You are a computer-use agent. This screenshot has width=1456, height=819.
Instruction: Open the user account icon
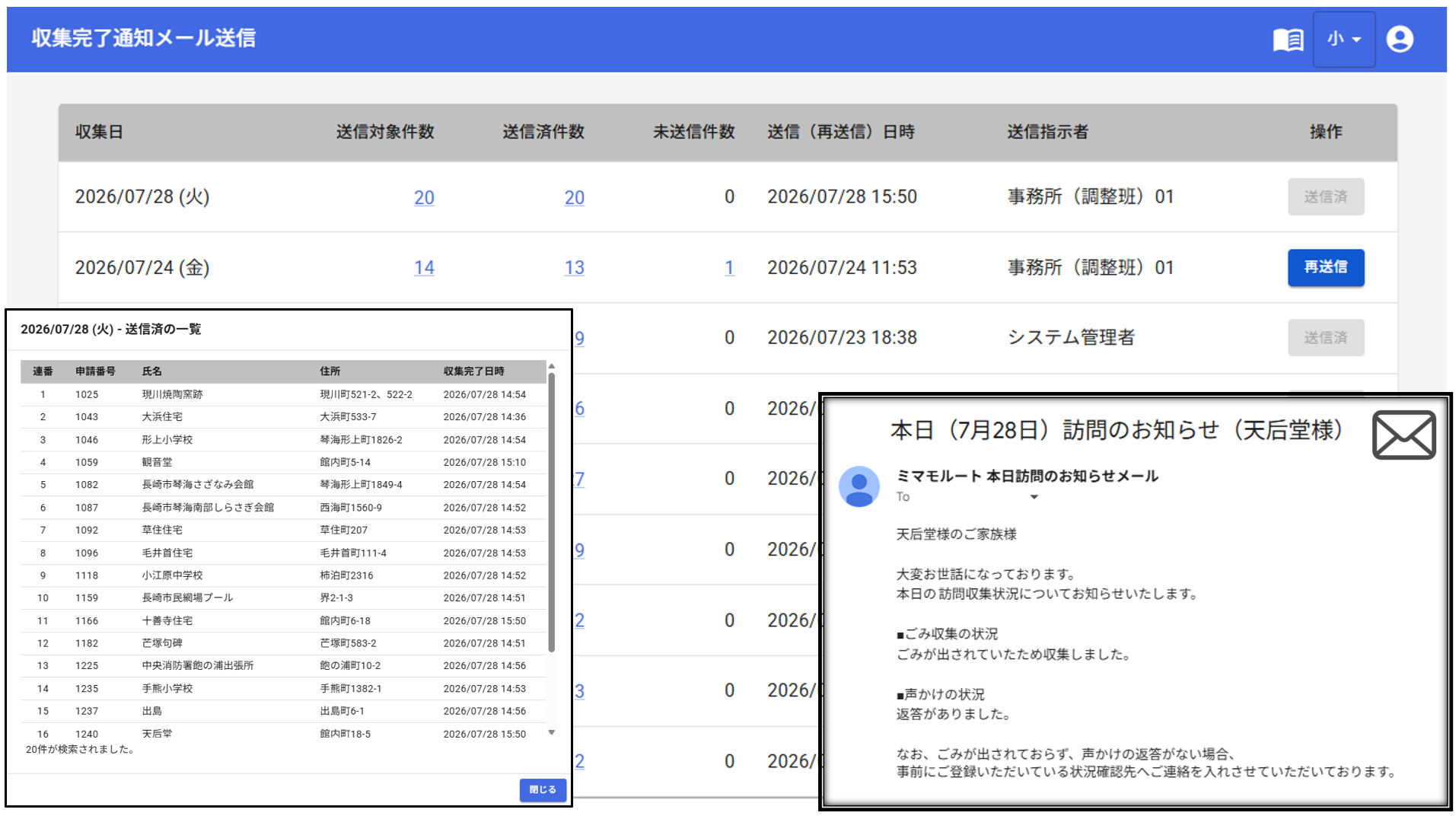point(1400,40)
